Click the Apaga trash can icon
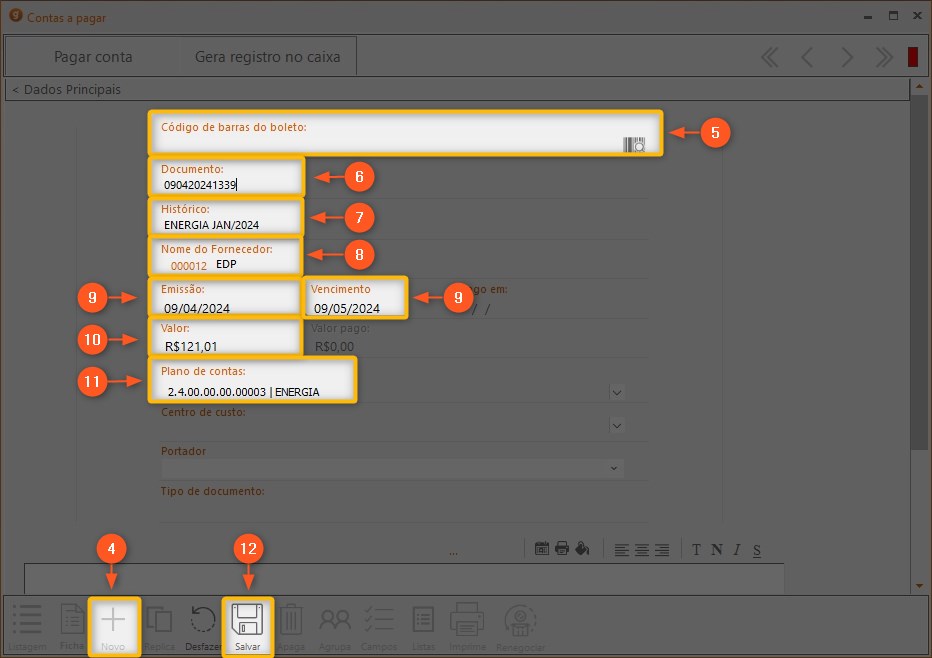932x658 pixels. [291, 621]
